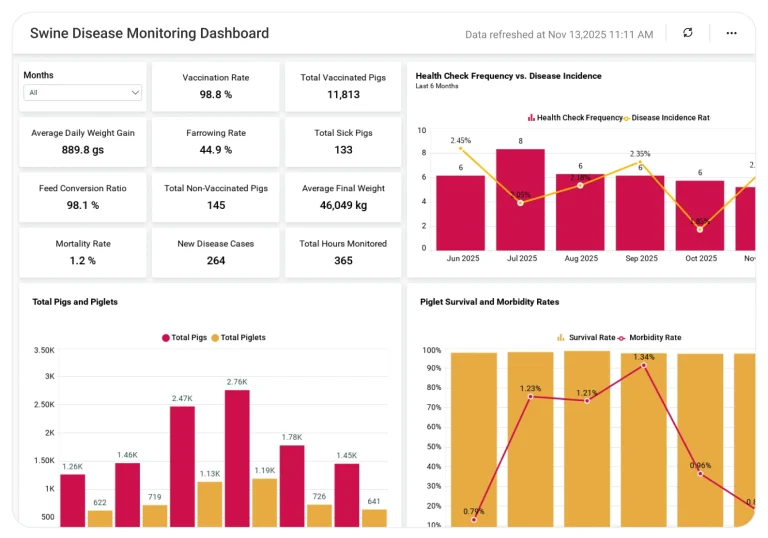Click the Total Hours Monitored value 365
This screenshot has width=768, height=538.
(343, 261)
